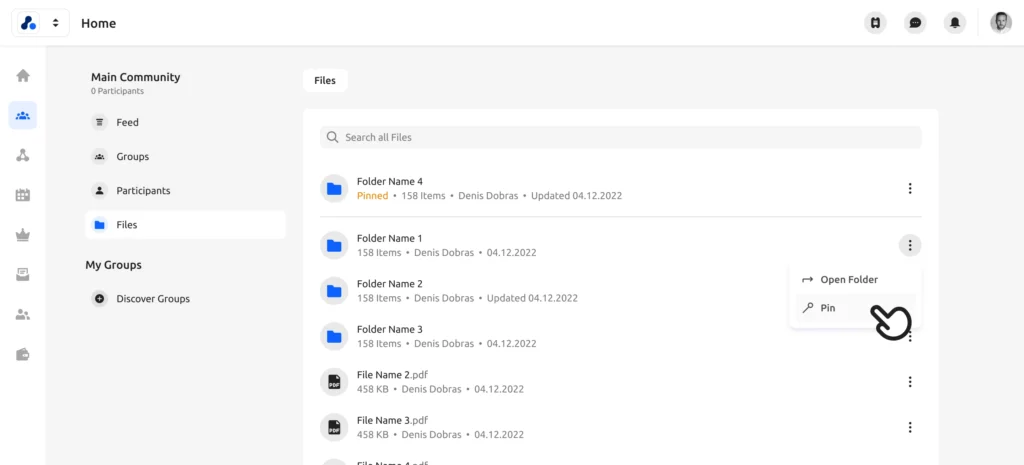The width and height of the screenshot is (1024, 465).
Task: Open File Name 2.pdf title
Action: (392, 375)
